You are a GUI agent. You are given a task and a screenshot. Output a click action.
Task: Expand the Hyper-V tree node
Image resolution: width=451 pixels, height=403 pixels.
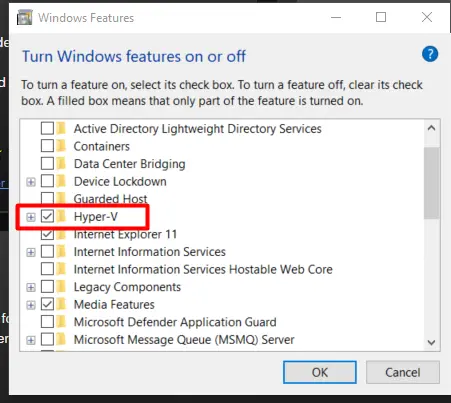tap(31, 217)
